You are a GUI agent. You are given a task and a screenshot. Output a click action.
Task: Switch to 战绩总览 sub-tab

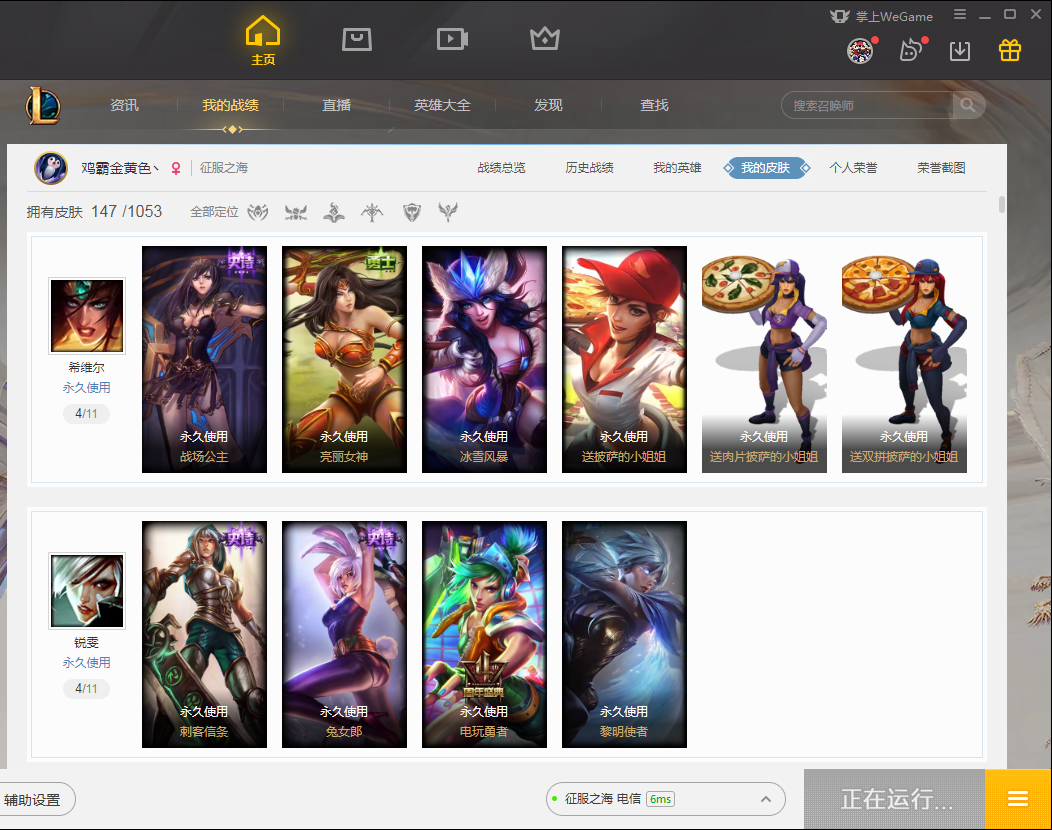(501, 168)
